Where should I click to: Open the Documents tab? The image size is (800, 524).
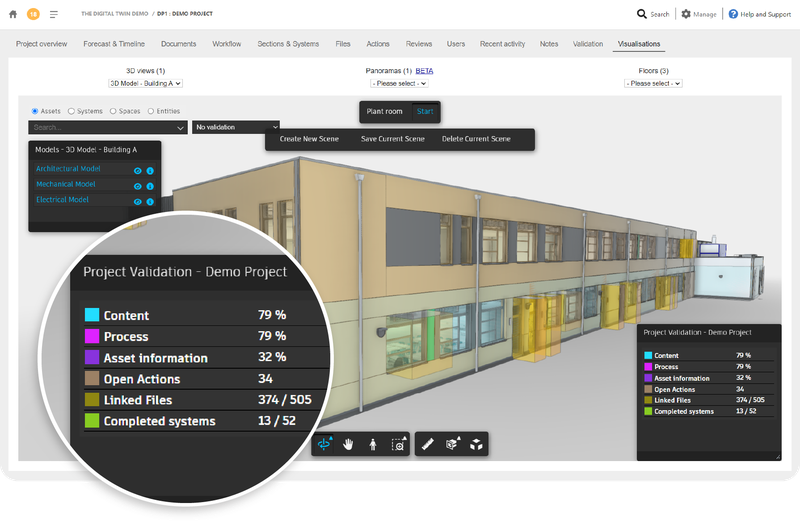pos(179,44)
